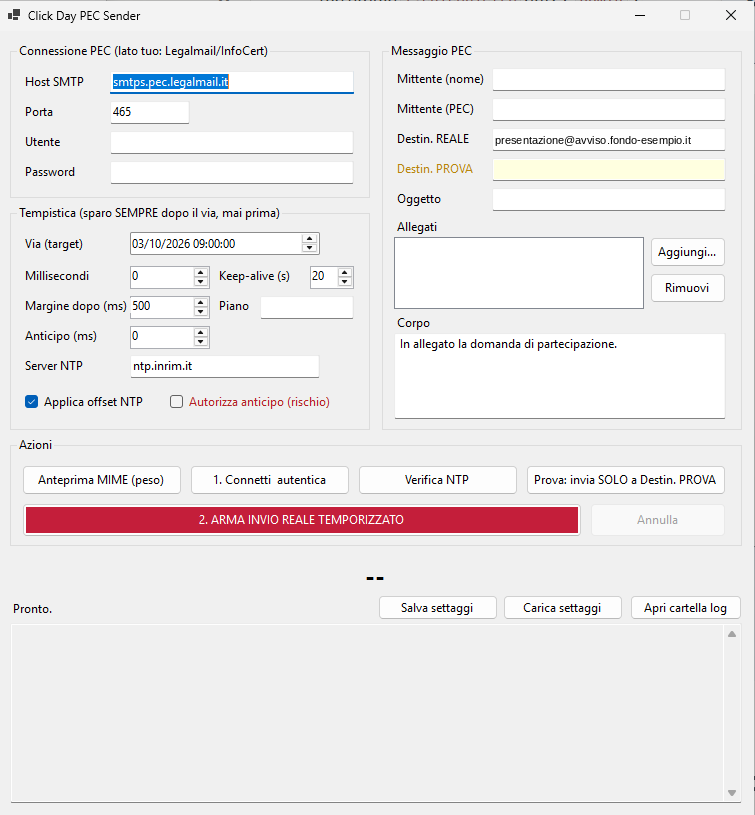755x815 pixels.
Task: Click the Destin. REALE address field
Action: pos(608,140)
